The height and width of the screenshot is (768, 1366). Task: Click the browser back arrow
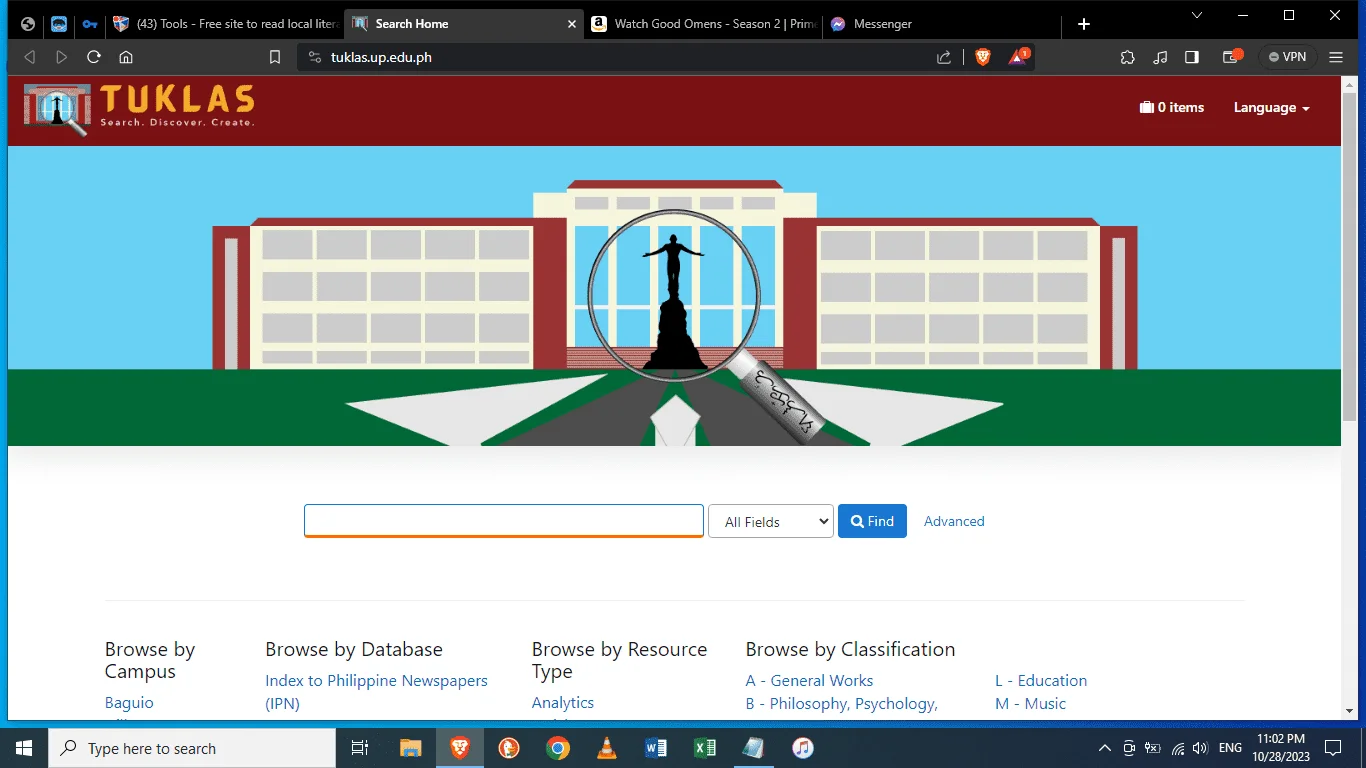pyautogui.click(x=30, y=57)
